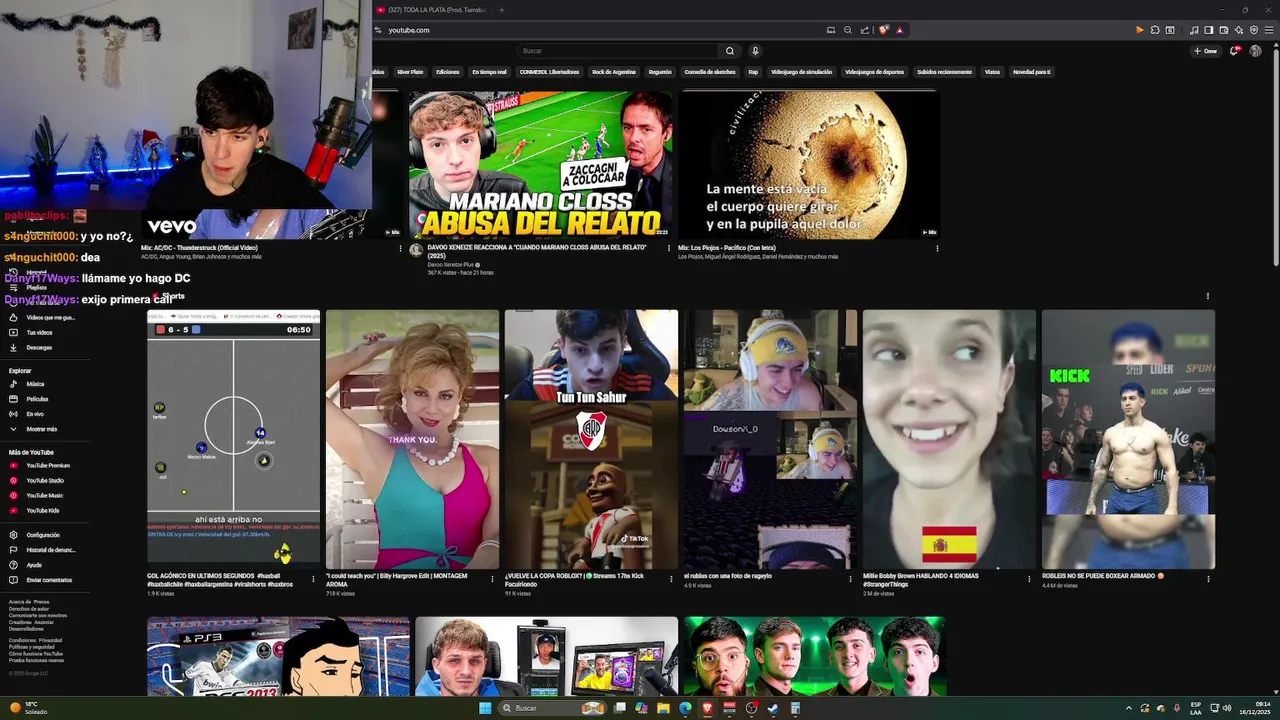
Task: Open the browser hamburger menu
Action: click(x=1268, y=30)
